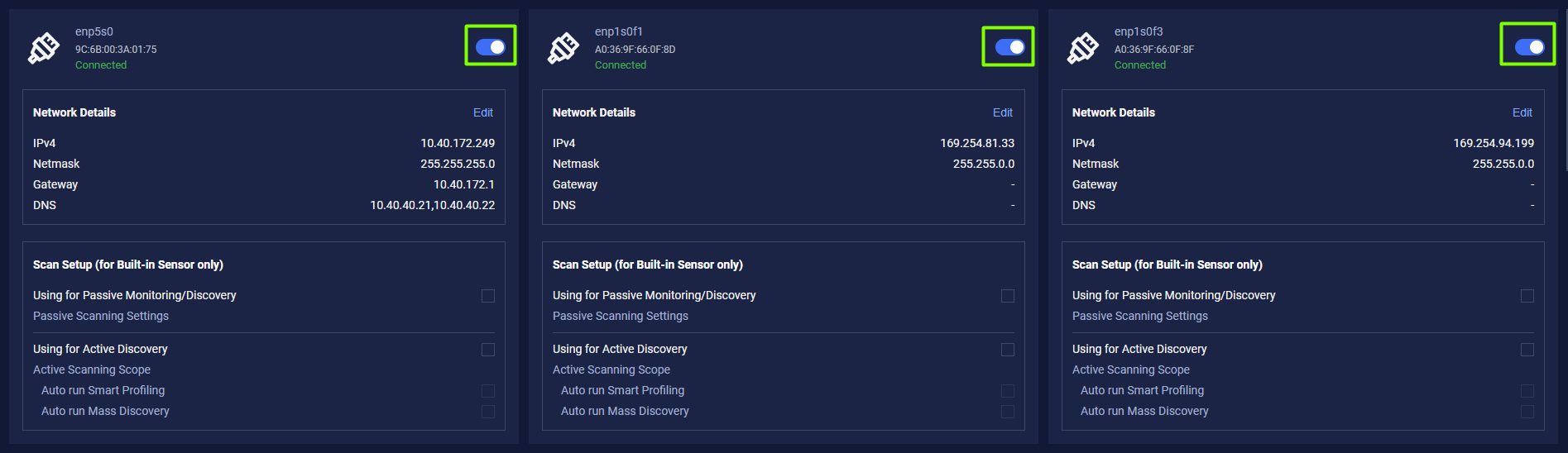Enable Passive Monitoring/Discovery on enp5s0
The height and width of the screenshot is (453, 1568).
488,296
